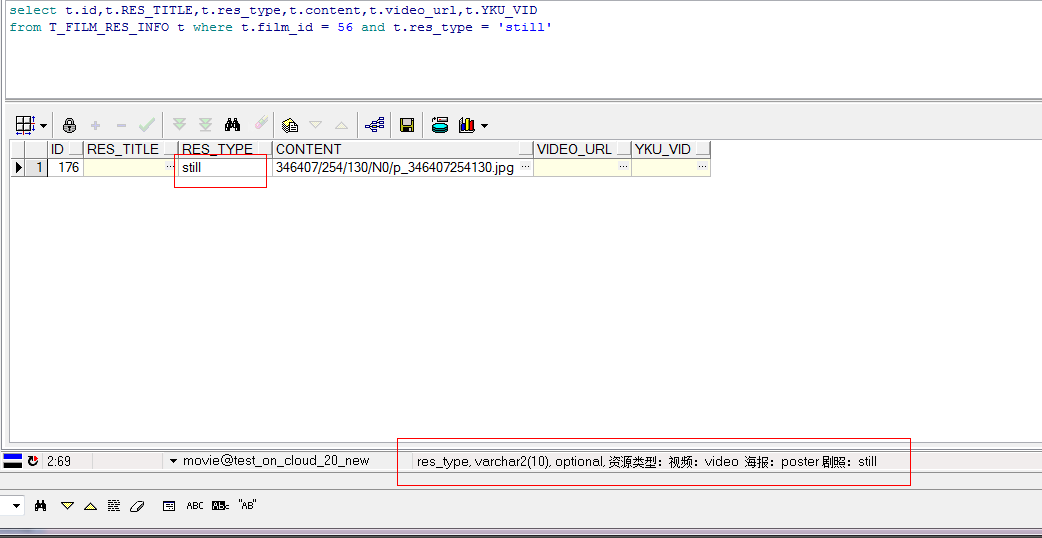Viewport: 1042px width, 538px height.
Task: Click the ID column header
Action: point(66,149)
